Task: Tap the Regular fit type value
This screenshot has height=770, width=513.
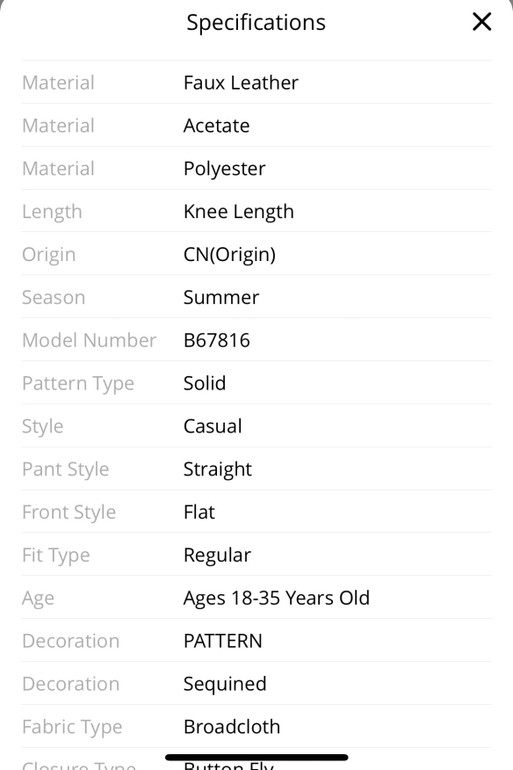Action: point(217,556)
